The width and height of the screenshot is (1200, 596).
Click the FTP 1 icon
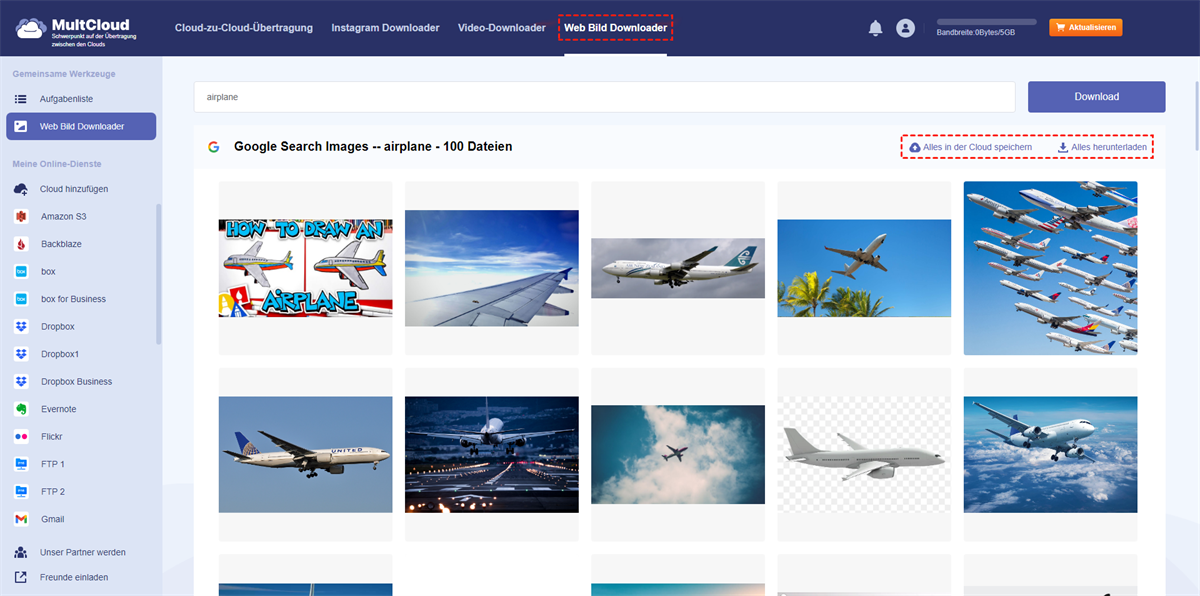point(21,464)
